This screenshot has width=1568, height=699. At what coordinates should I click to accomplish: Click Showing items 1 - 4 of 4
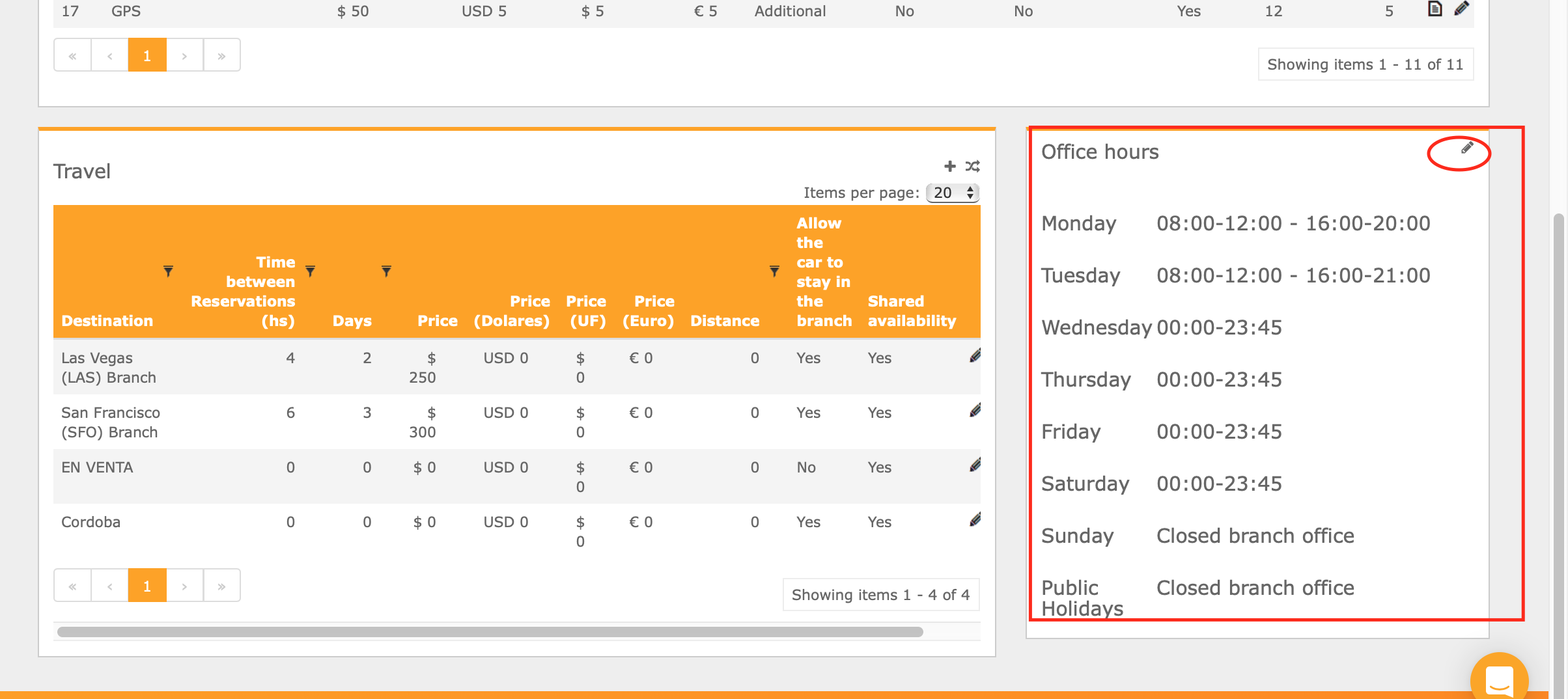(x=880, y=595)
